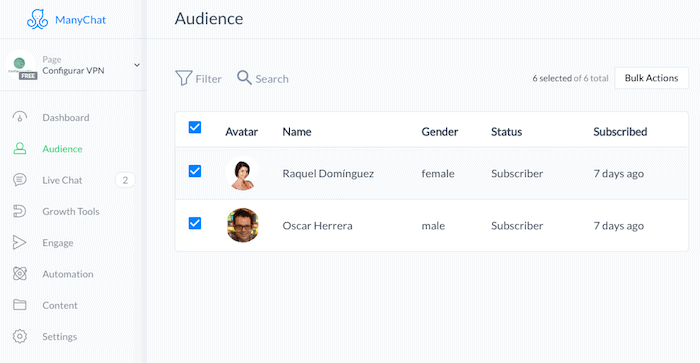Click the Content folder icon
Viewport: 700px width, 363px height.
pos(20,305)
